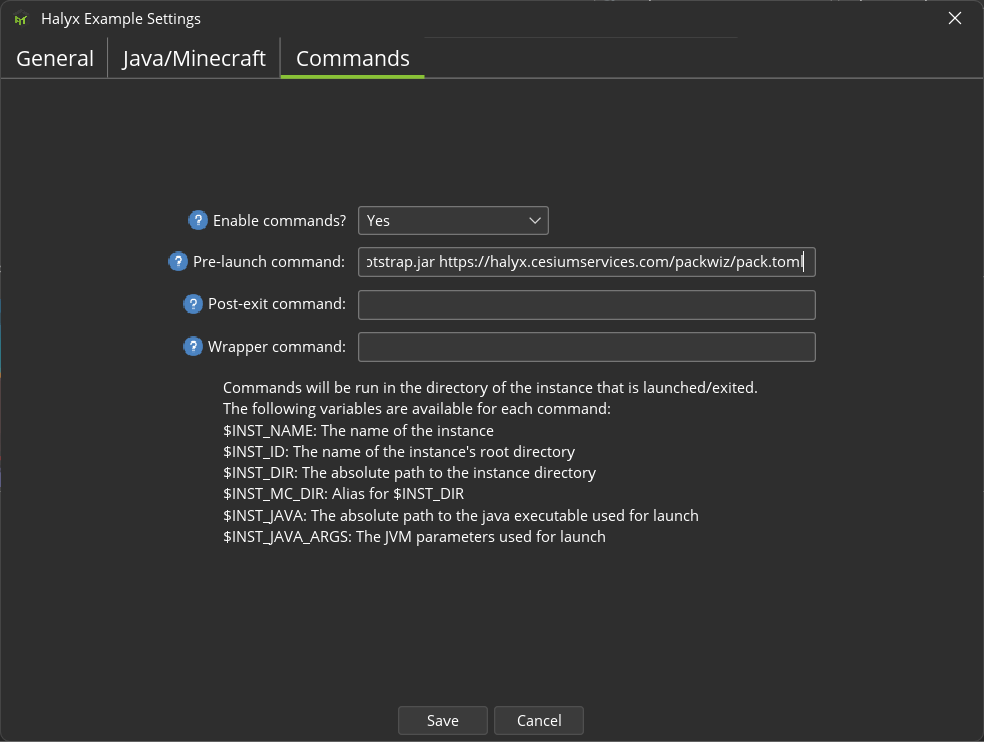Click the "Wrapper command:" label

[x=277, y=346]
